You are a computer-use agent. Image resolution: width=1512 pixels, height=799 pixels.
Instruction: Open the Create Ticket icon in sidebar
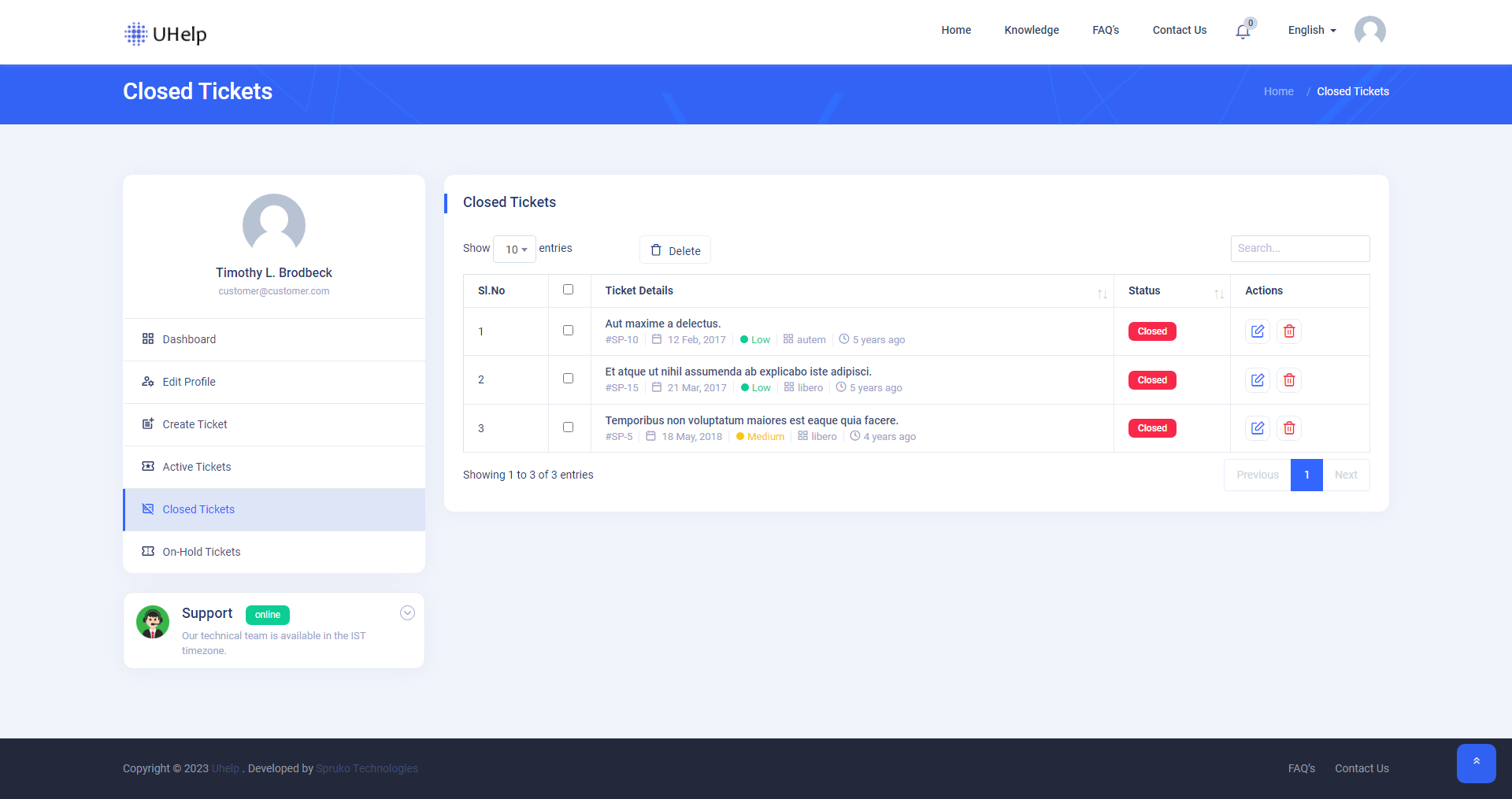pyautogui.click(x=148, y=424)
